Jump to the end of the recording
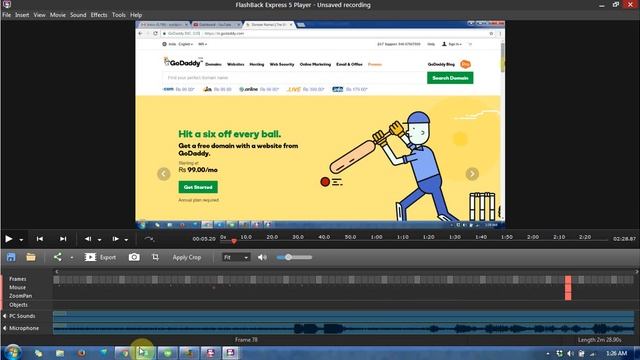The image size is (640, 360). point(63,239)
